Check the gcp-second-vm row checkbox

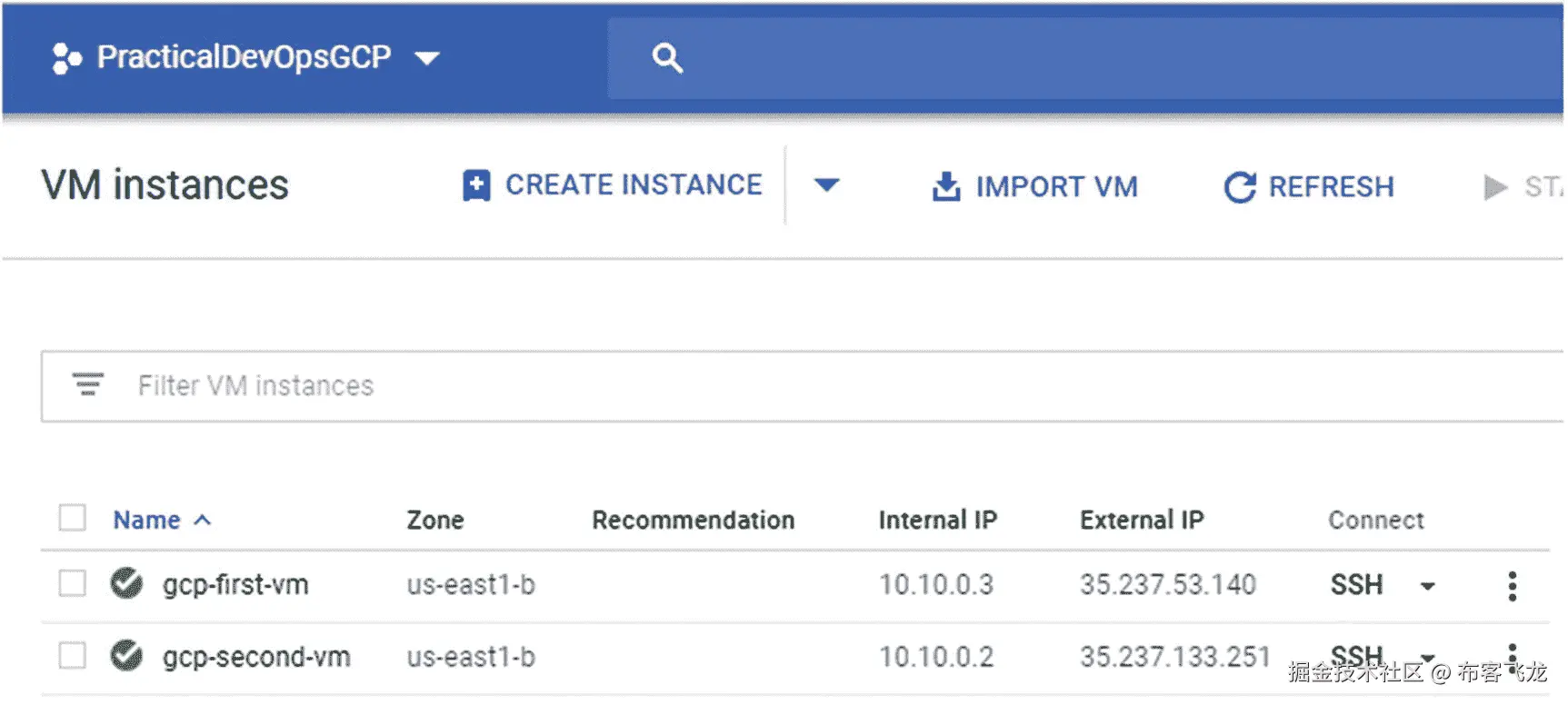click(x=73, y=655)
